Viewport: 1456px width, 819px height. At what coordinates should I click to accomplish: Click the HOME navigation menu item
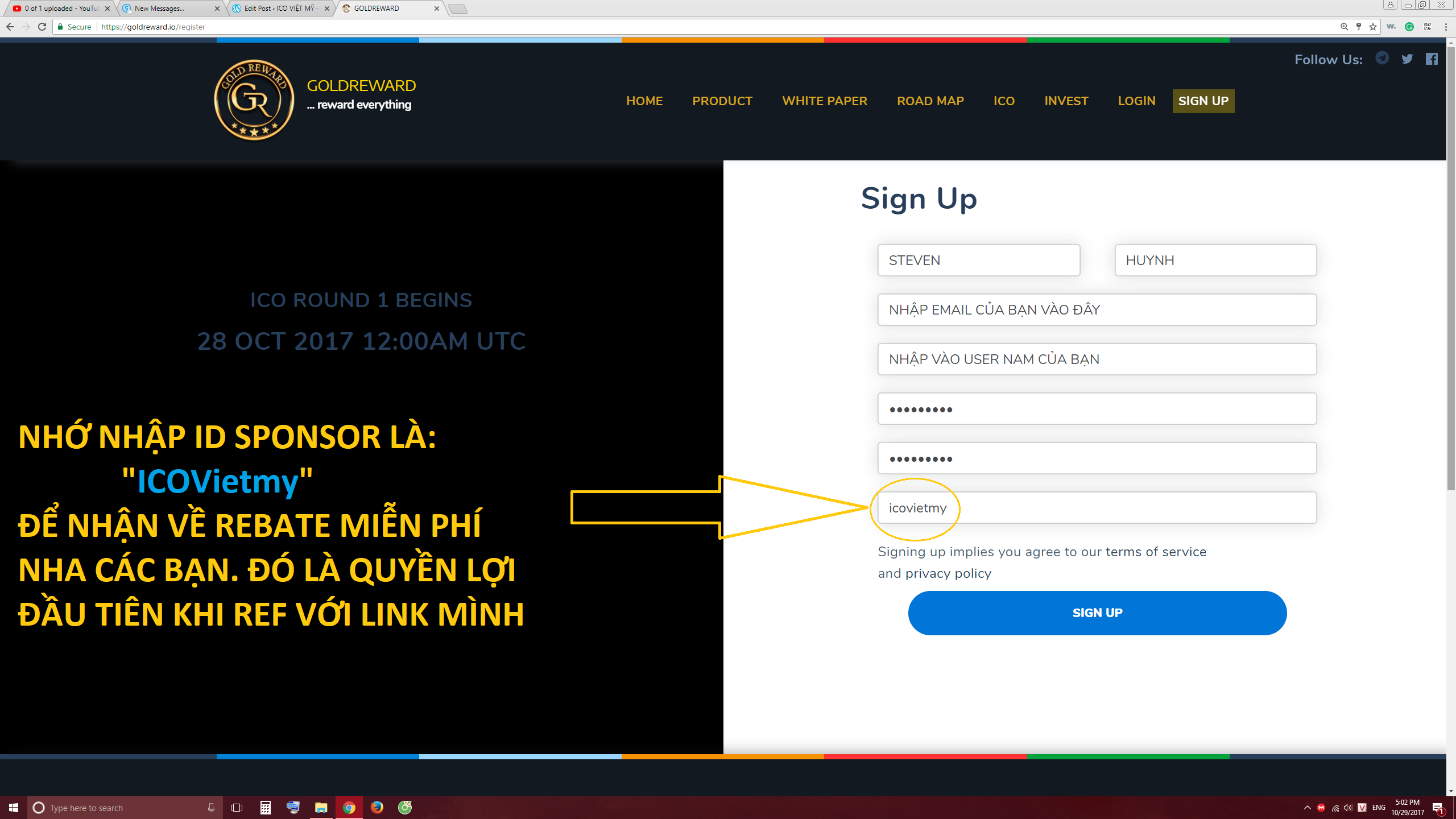(644, 100)
